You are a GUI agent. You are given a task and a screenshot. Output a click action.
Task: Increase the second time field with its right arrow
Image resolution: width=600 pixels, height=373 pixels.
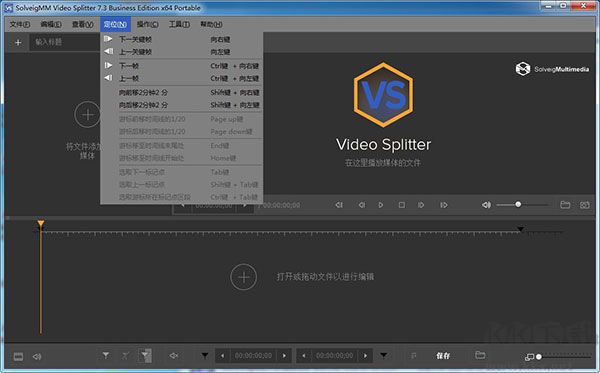[365, 356]
